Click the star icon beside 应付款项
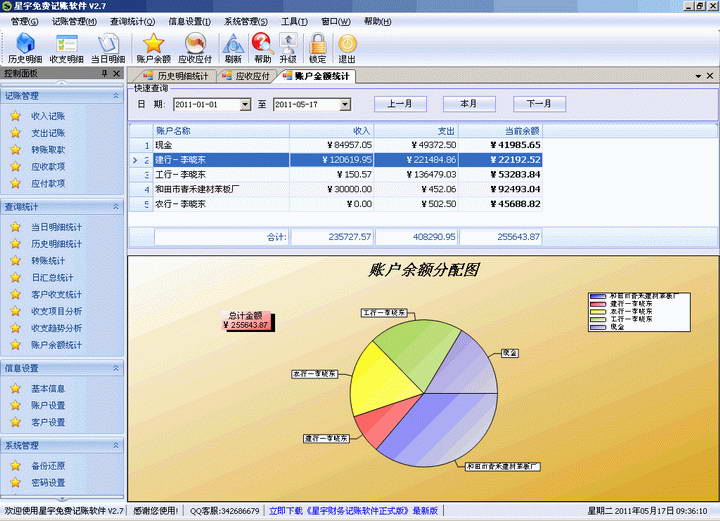 pos(16,184)
